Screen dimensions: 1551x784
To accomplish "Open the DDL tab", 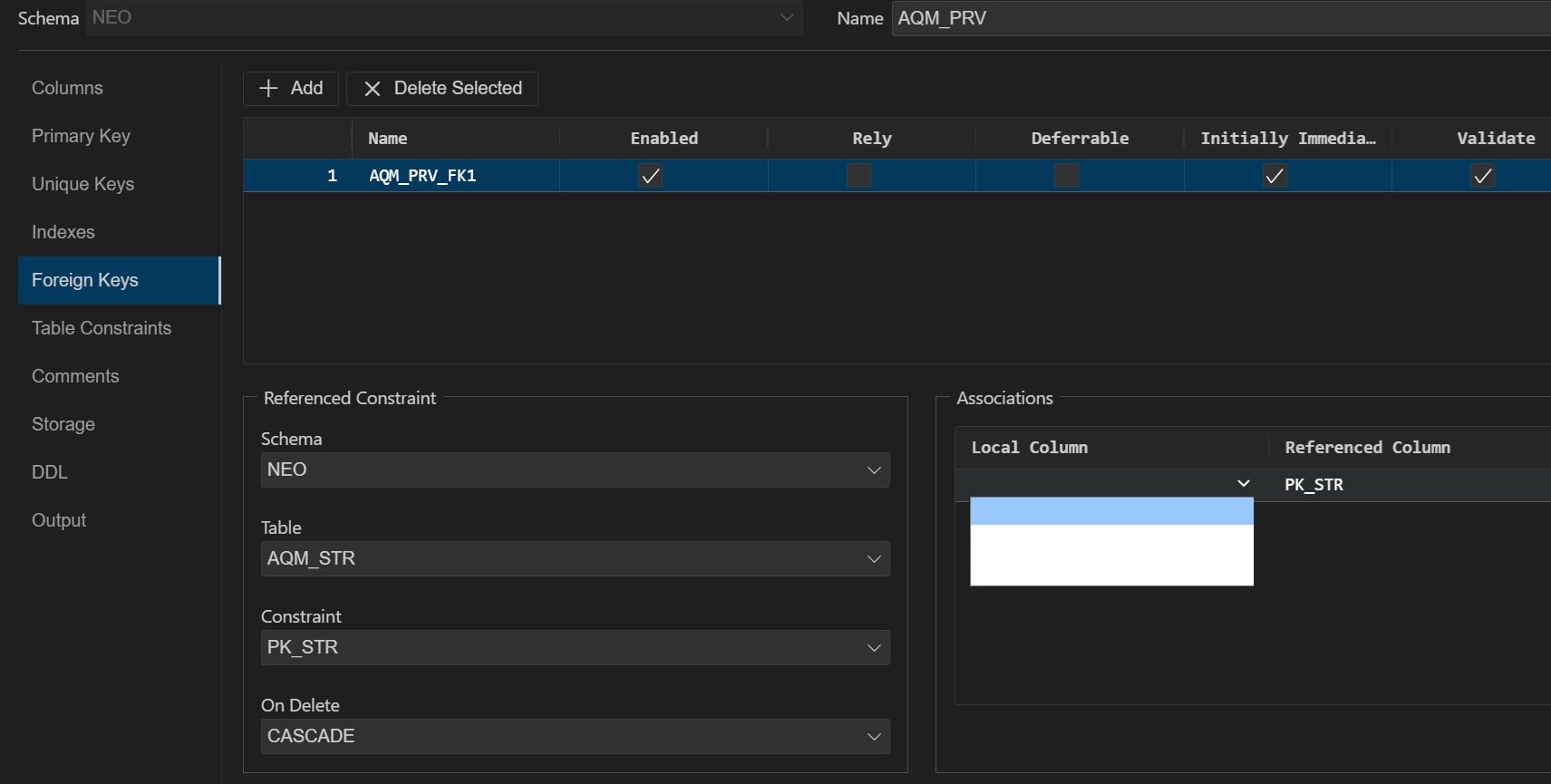I will click(50, 472).
